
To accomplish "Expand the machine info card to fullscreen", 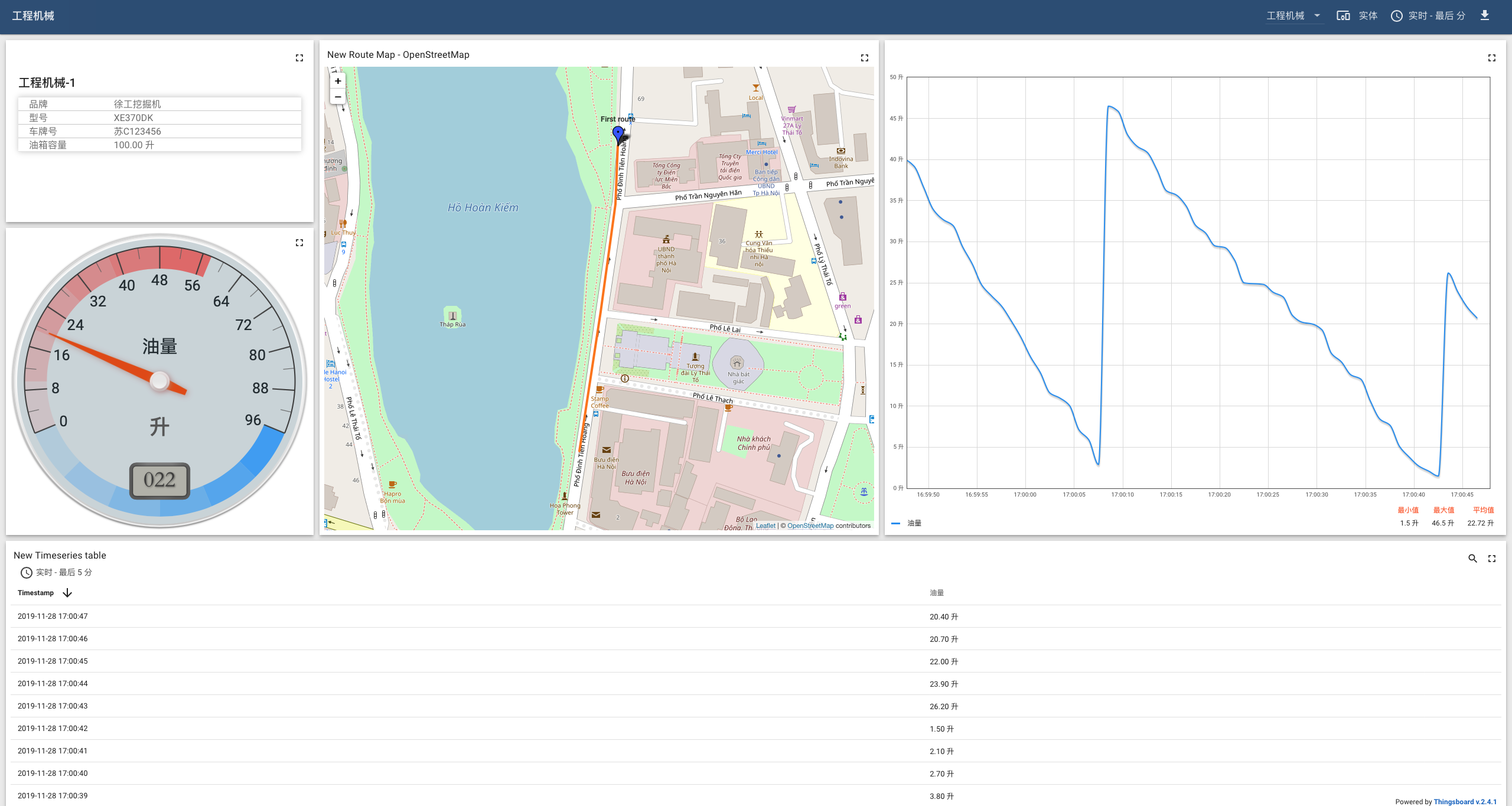I will click(299, 58).
